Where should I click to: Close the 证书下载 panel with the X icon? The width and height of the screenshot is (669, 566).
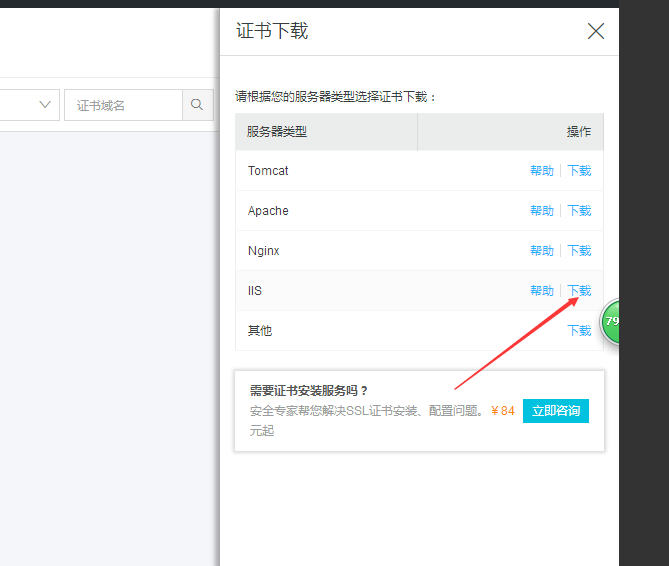[596, 31]
